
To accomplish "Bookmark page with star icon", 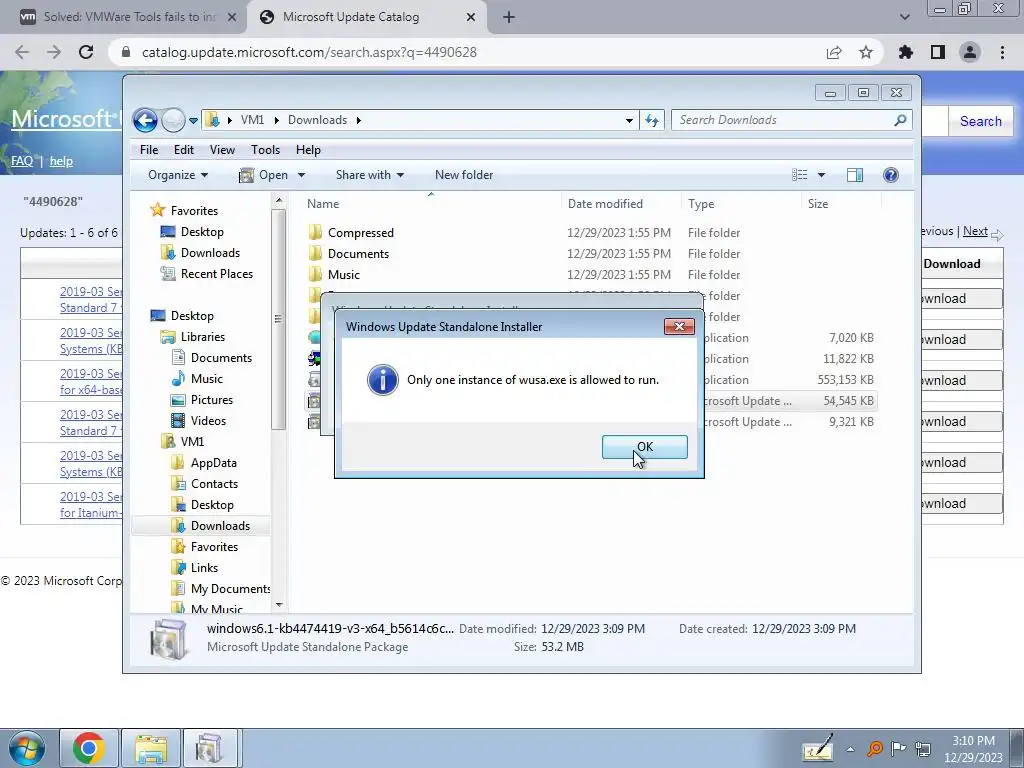I will (x=865, y=52).
